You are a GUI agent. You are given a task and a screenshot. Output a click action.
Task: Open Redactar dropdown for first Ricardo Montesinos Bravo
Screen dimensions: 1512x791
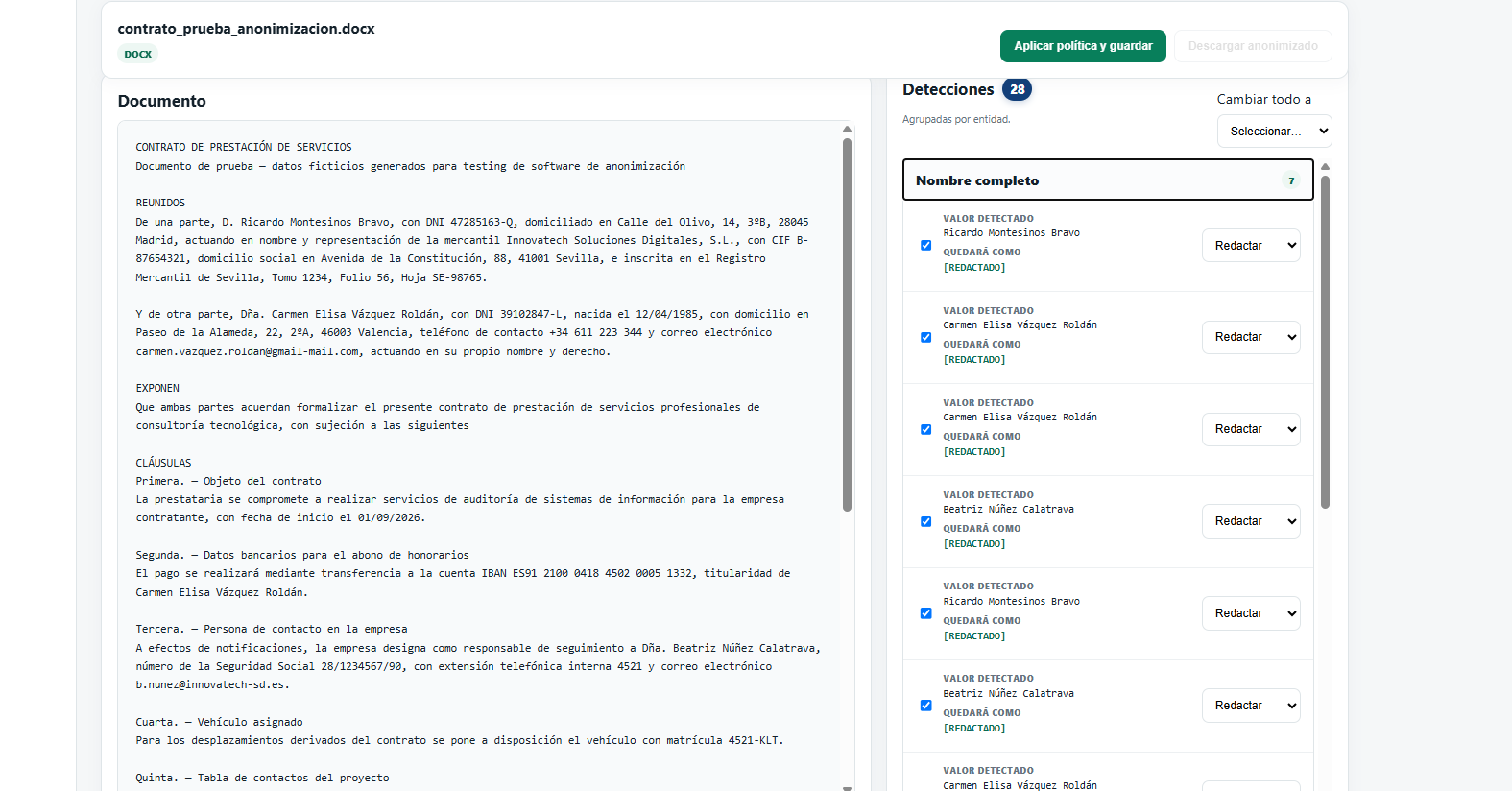[x=1251, y=246]
